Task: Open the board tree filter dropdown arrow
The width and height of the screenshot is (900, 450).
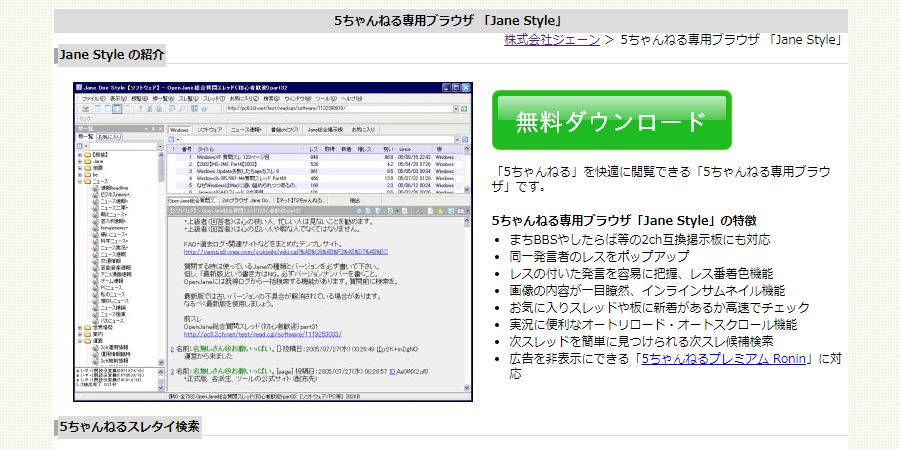Action: coord(160,146)
